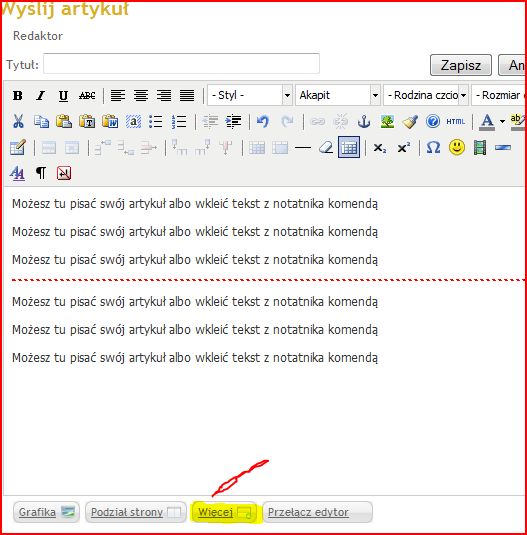Click into the Tytuł input field

[181, 63]
